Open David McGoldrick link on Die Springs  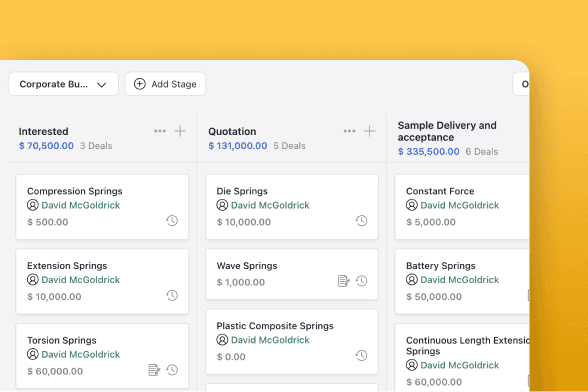click(270, 205)
